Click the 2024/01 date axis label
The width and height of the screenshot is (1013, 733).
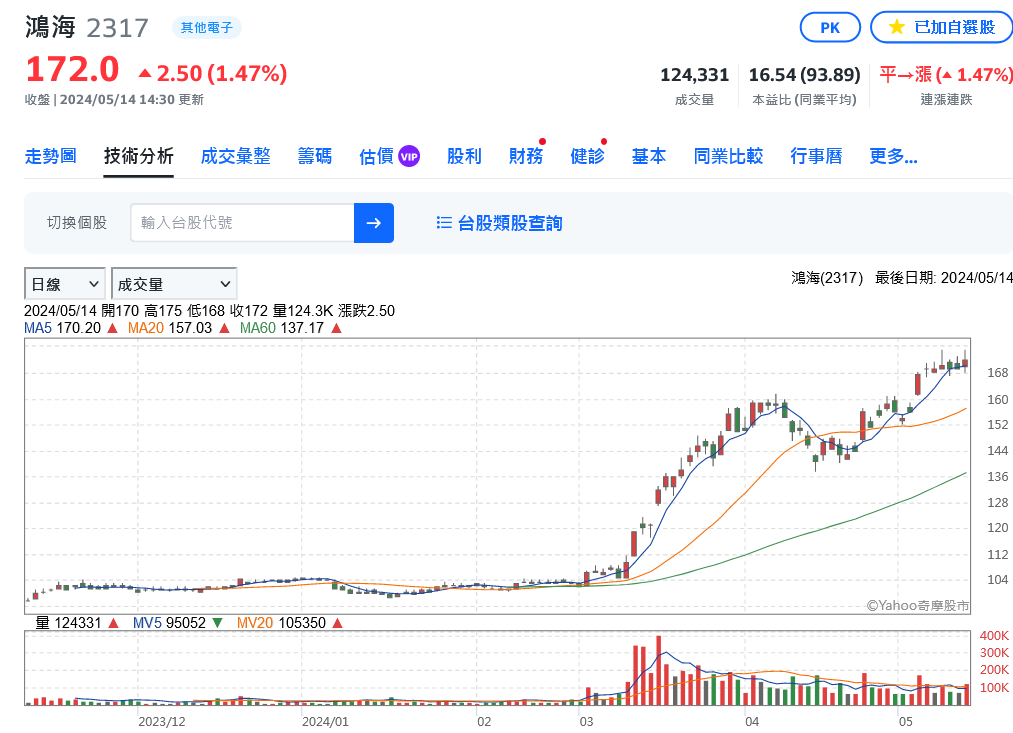(x=325, y=722)
